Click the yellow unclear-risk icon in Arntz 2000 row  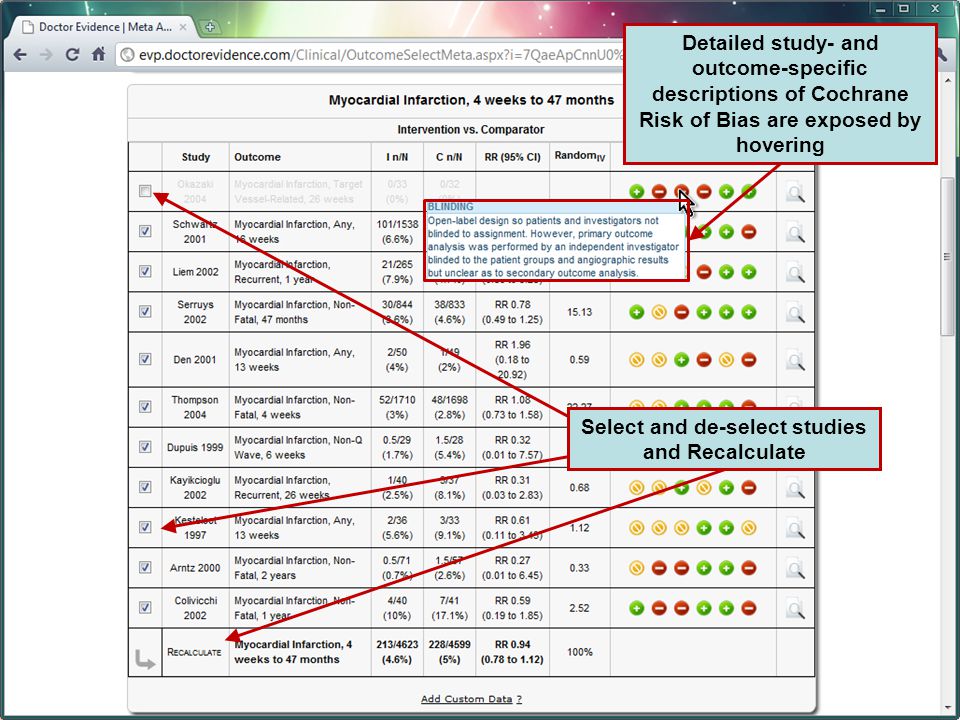pos(637,568)
